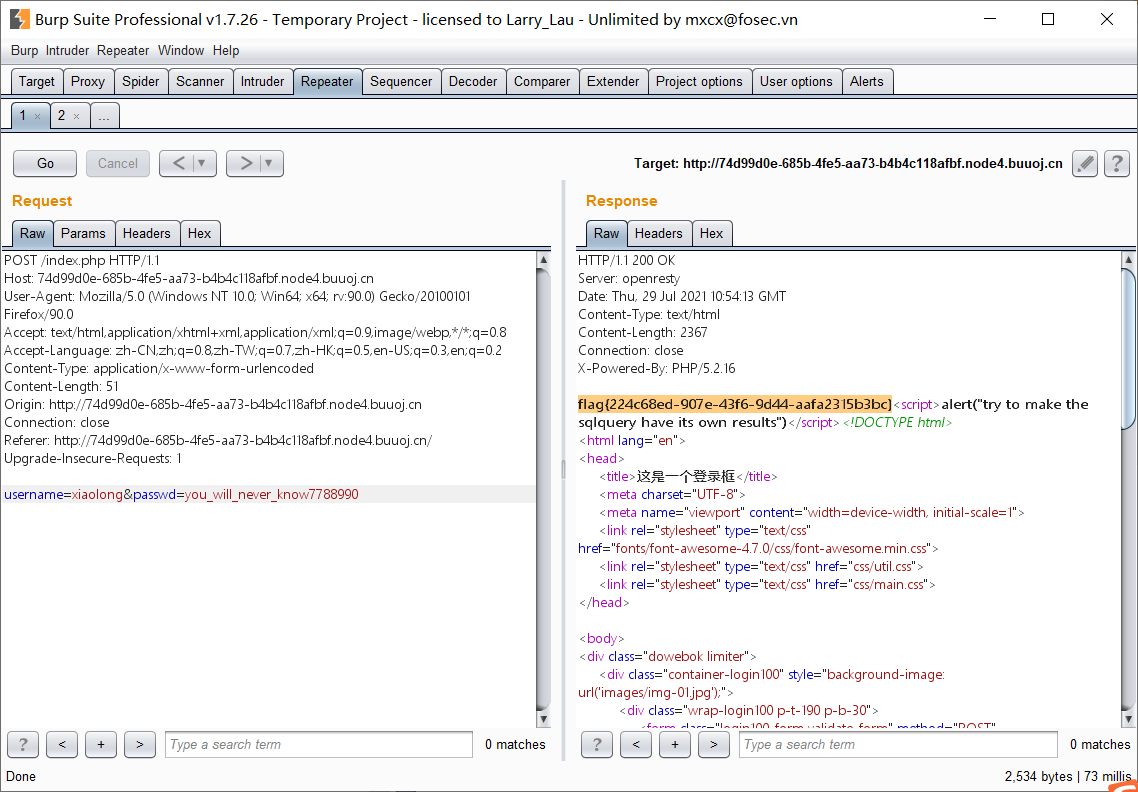Open the Project options tab
1138x792 pixels.
pos(700,81)
